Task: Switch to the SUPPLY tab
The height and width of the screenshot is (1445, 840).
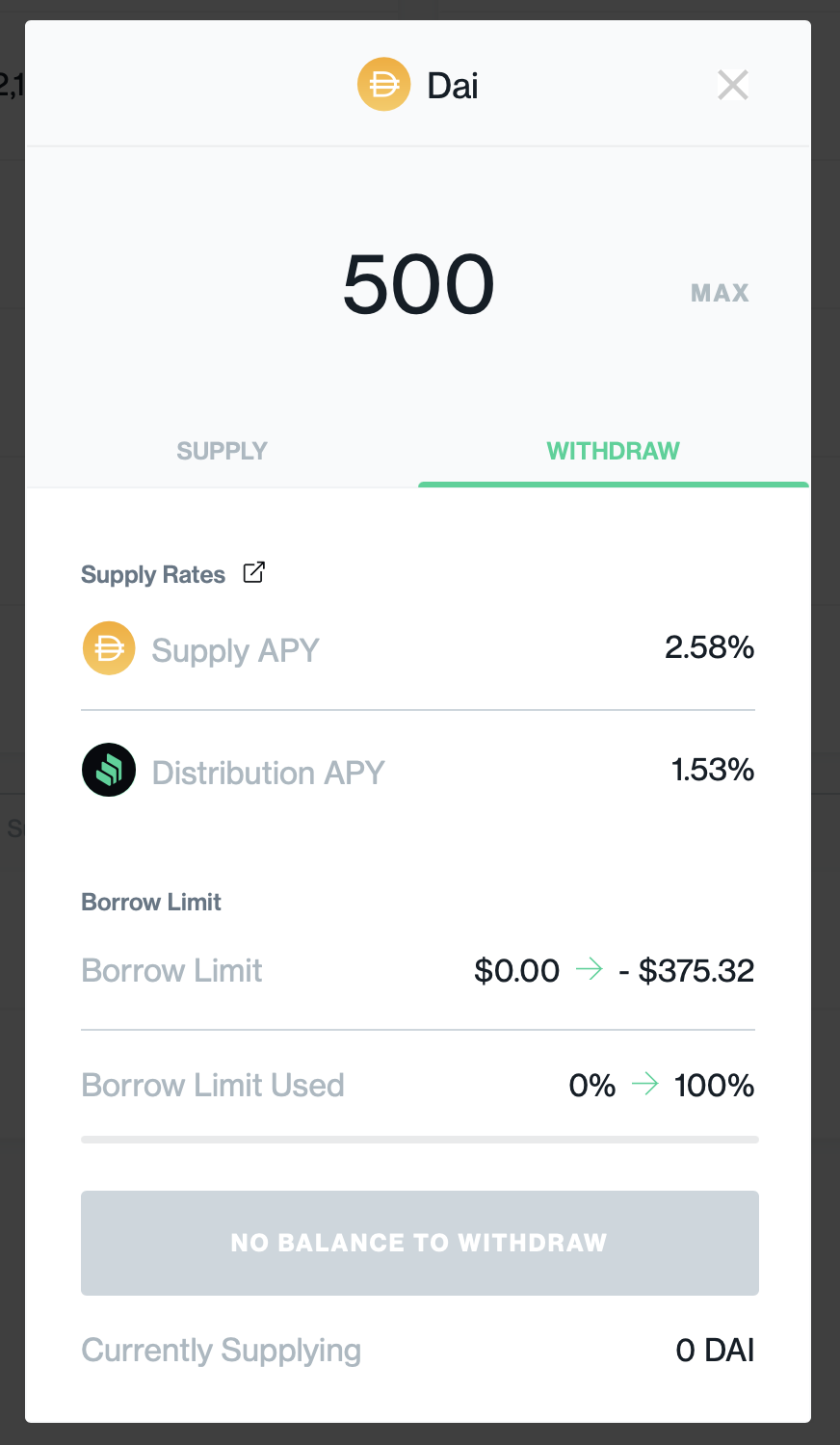Action: pos(222,451)
